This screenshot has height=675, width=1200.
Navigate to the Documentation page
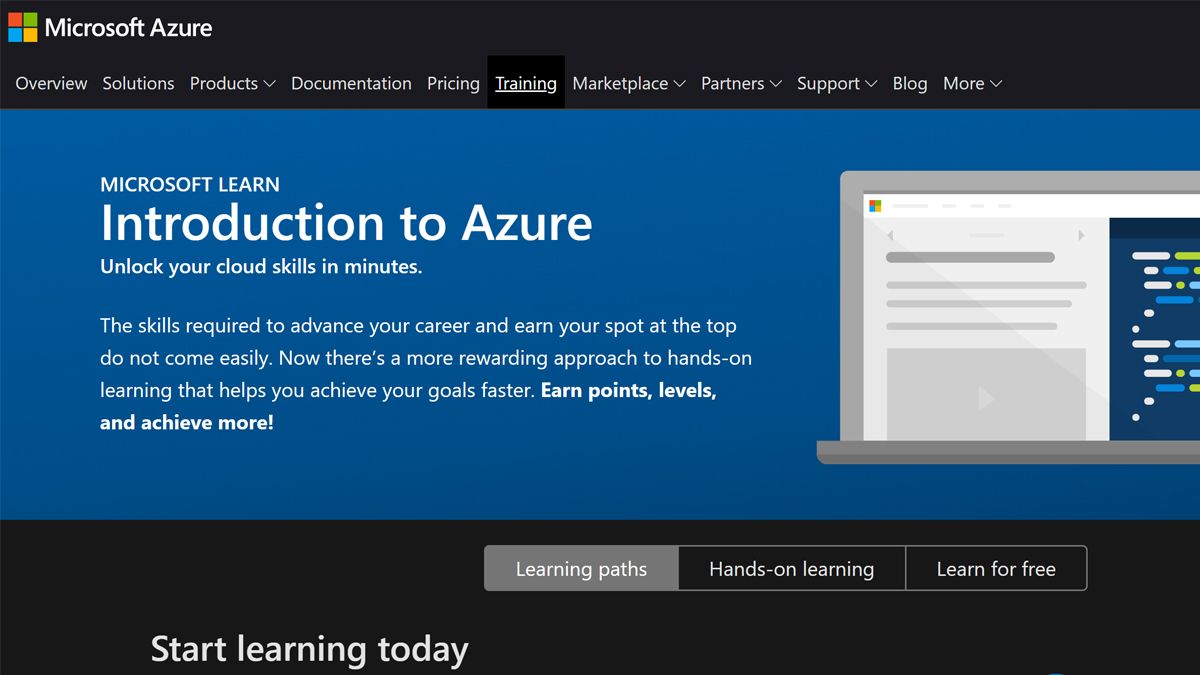pyautogui.click(x=351, y=83)
